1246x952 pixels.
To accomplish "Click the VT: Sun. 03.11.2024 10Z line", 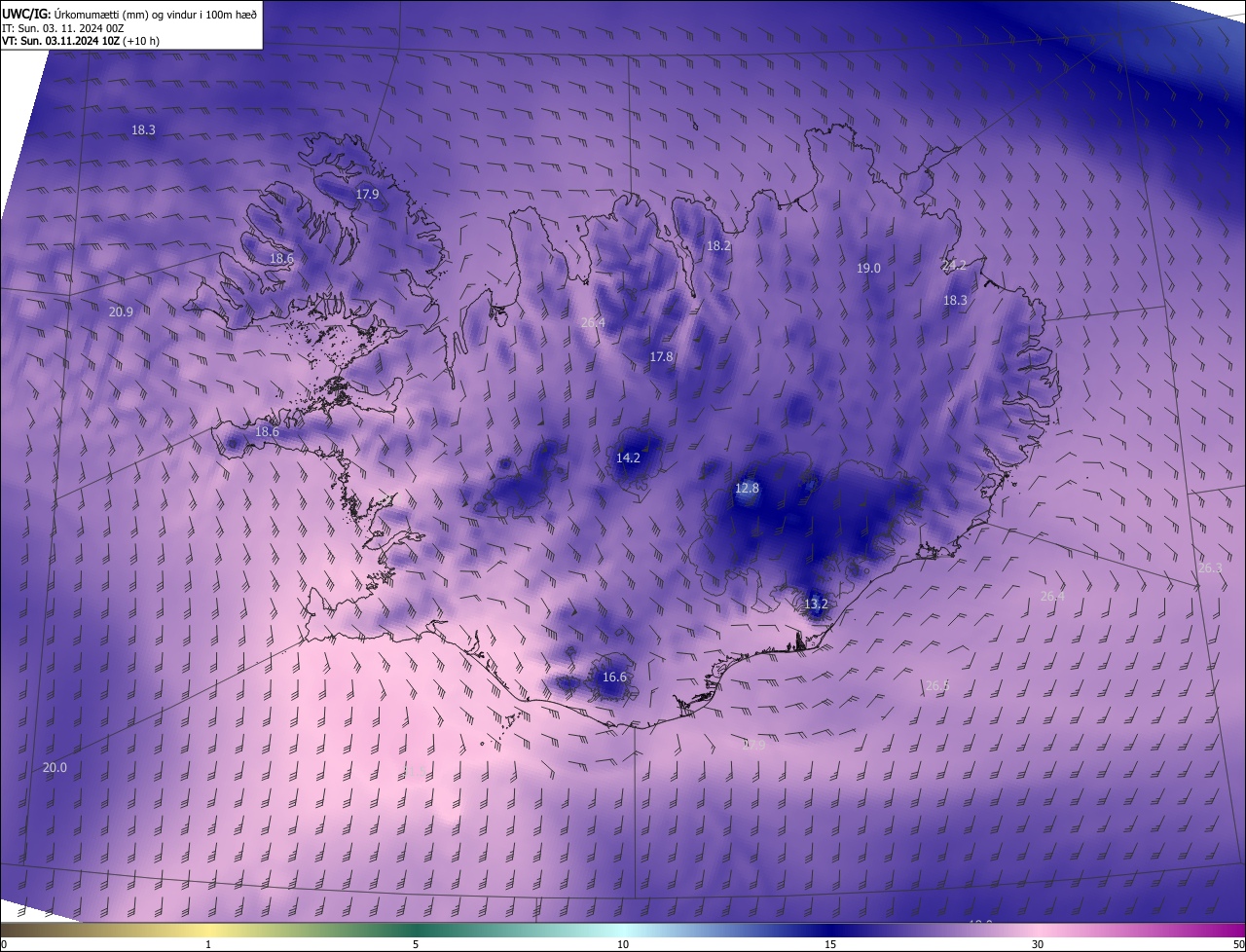I will [81, 41].
